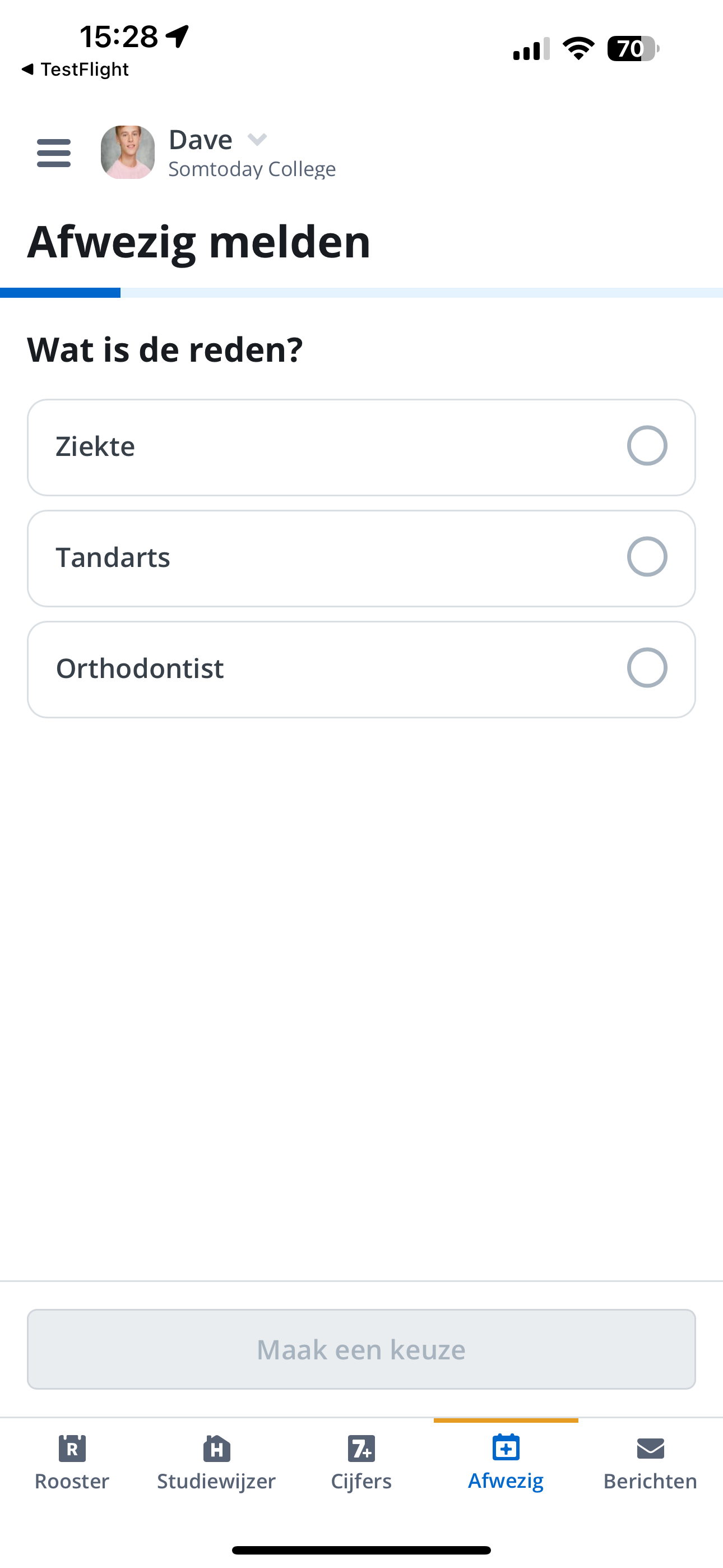
Task: Tap the location arrow in status bar
Action: (x=178, y=36)
